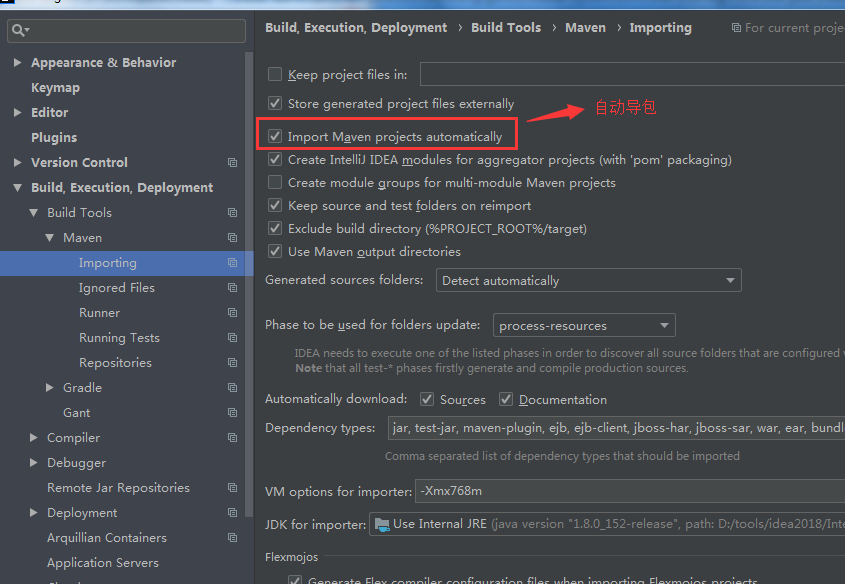
Task: Click the search magnifier icon in settings
Action: pyautogui.click(x=20, y=30)
